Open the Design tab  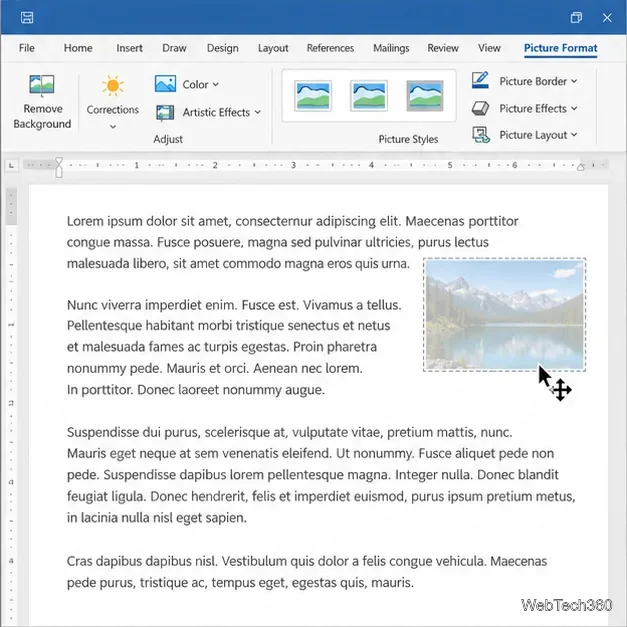coord(223,48)
